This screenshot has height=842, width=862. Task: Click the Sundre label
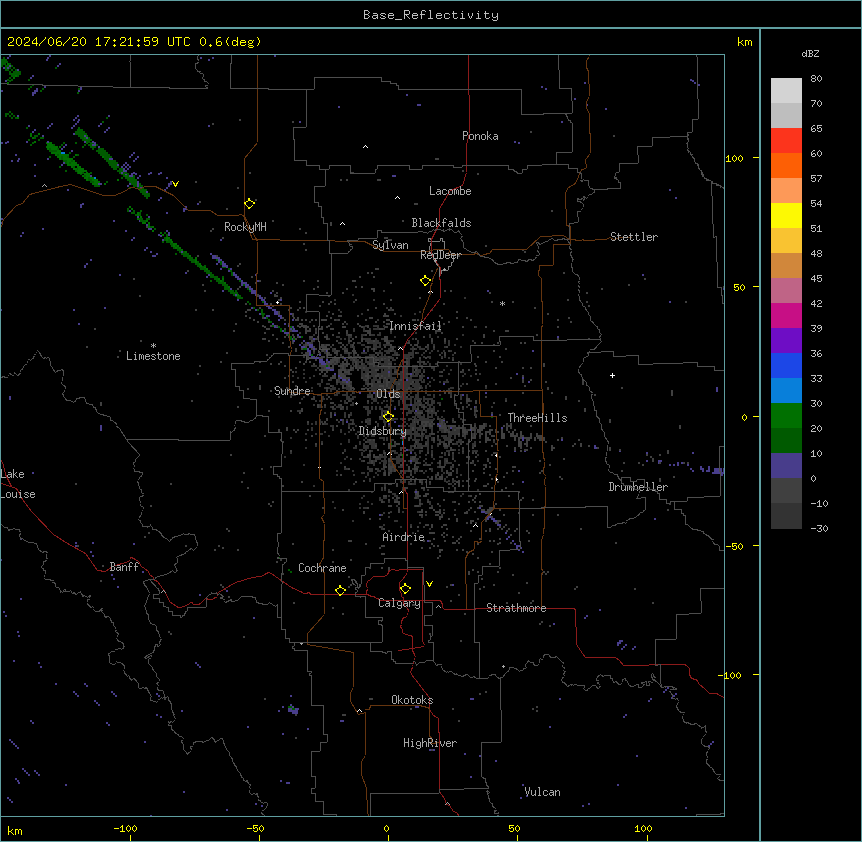click(292, 391)
